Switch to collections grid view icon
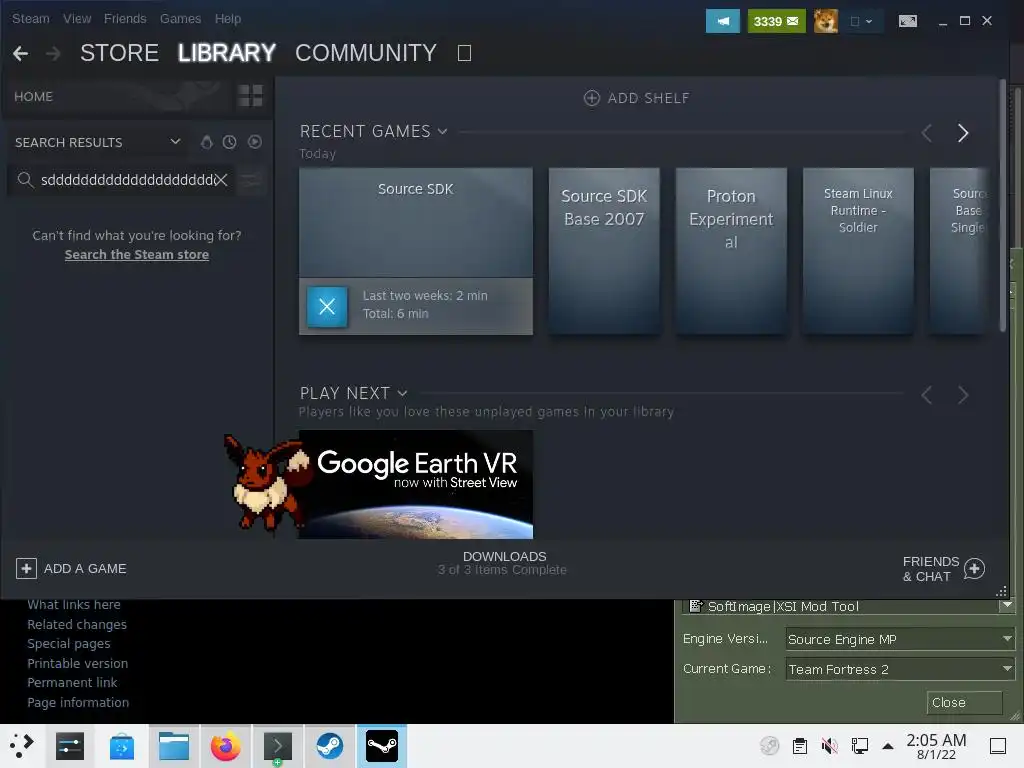 pyautogui.click(x=250, y=96)
